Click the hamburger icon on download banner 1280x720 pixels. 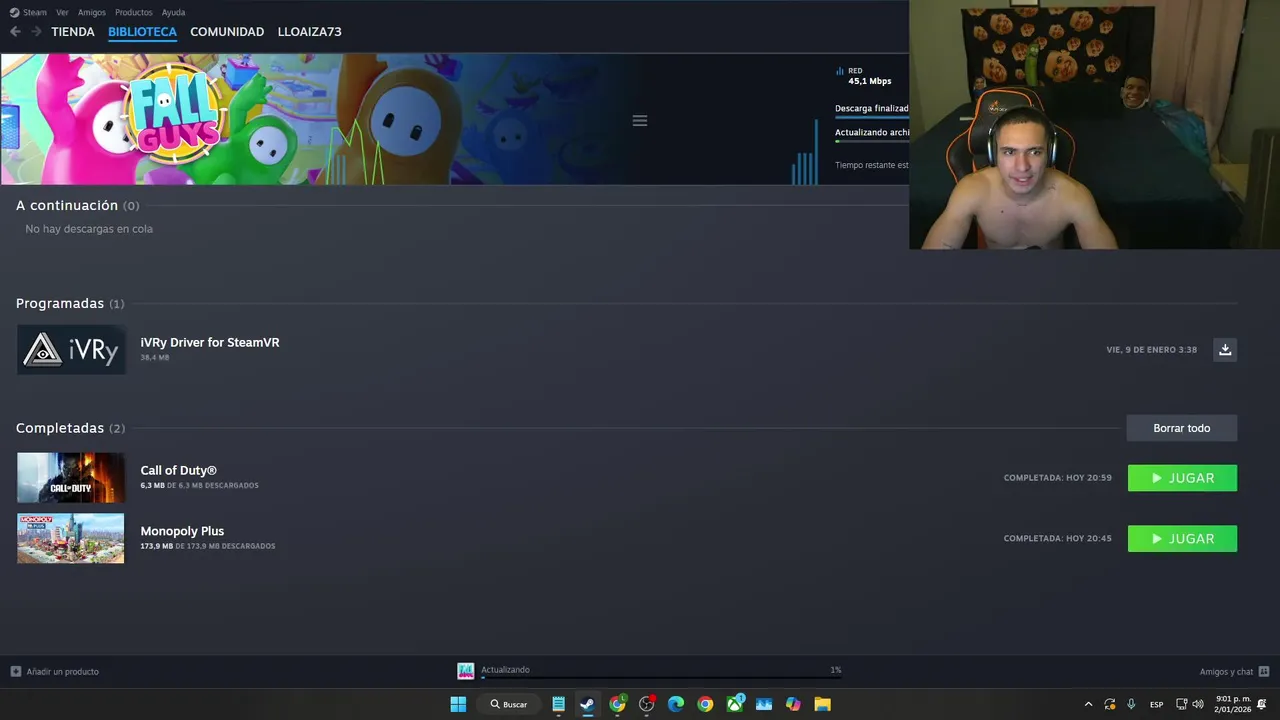pos(640,120)
